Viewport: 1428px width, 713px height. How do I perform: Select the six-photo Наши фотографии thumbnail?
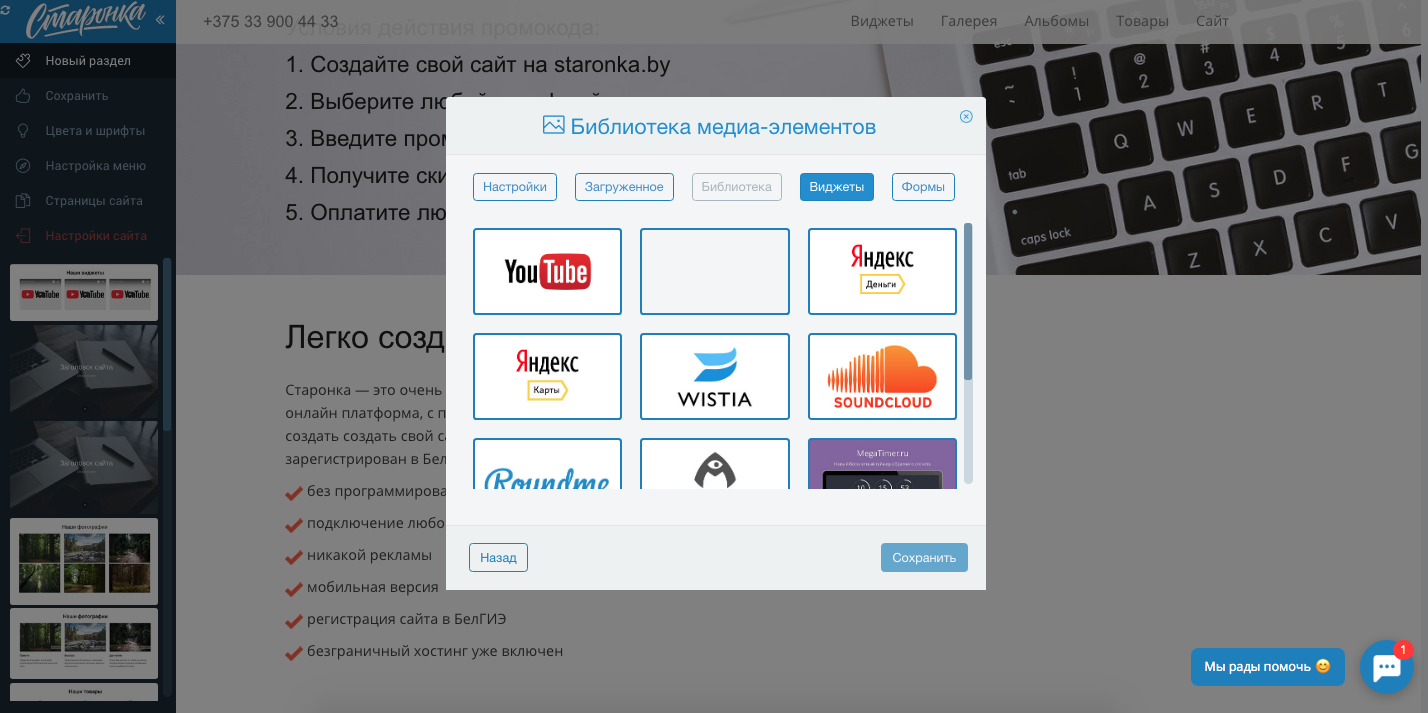click(84, 561)
